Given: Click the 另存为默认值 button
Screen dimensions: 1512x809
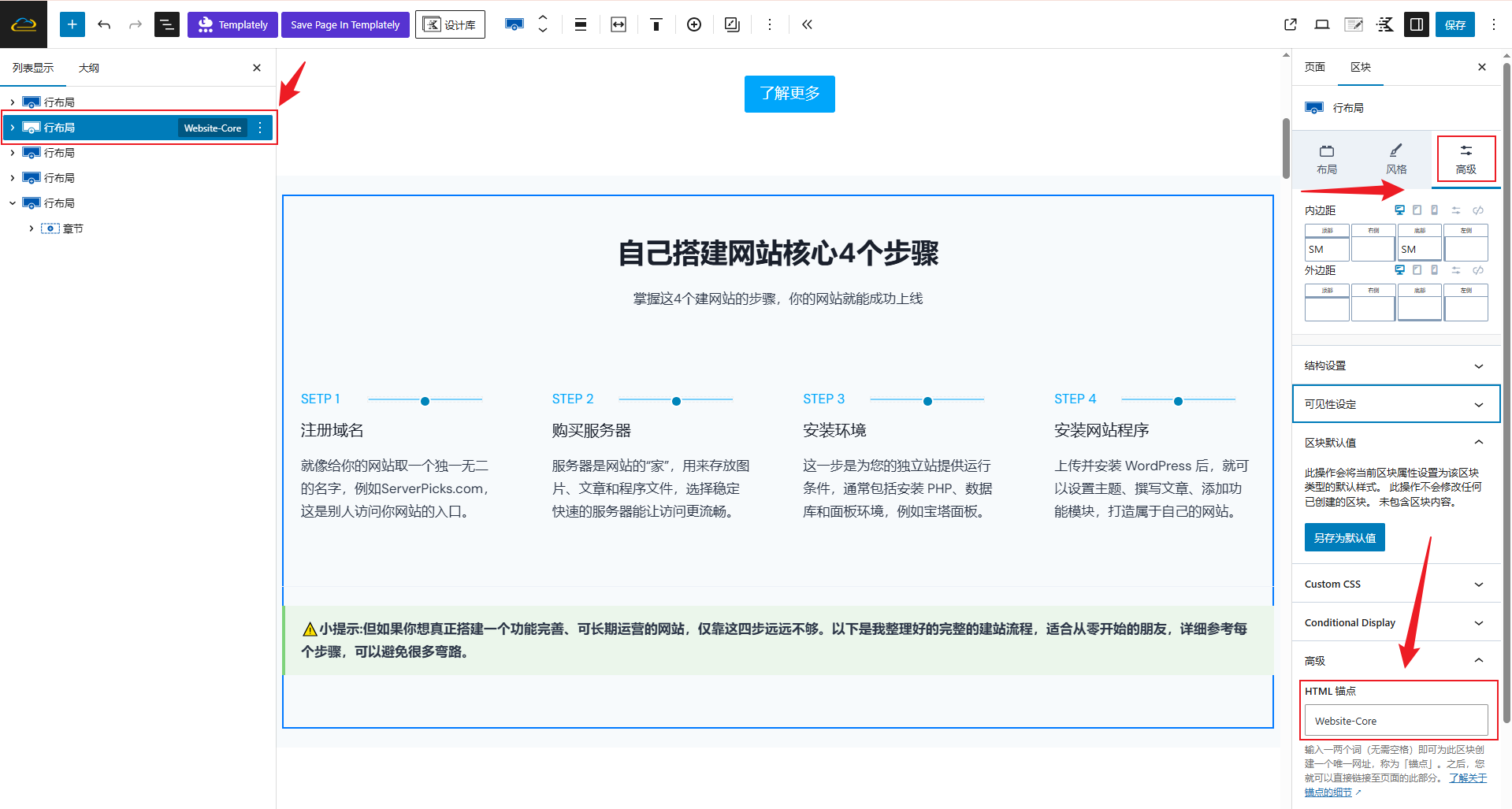Looking at the screenshot, I should [1344, 538].
